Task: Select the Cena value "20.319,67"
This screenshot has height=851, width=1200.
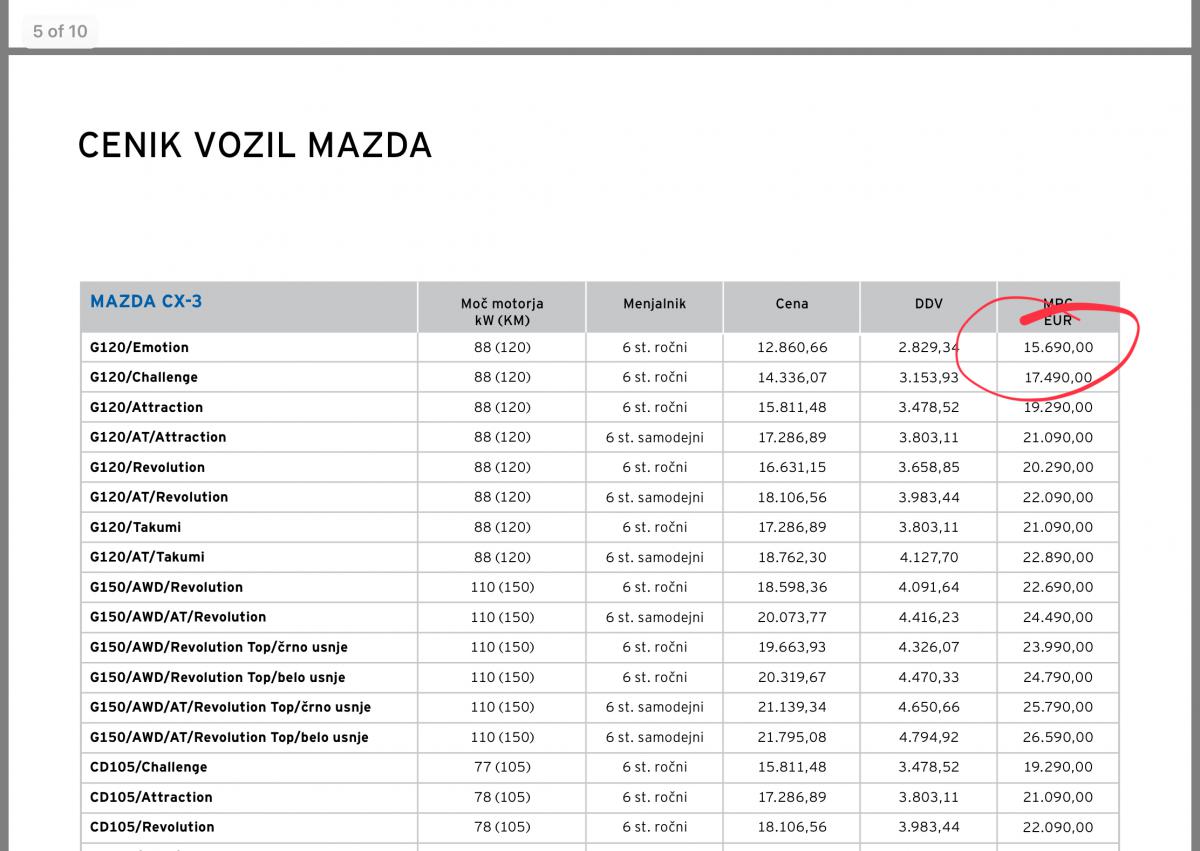Action: tap(792, 677)
